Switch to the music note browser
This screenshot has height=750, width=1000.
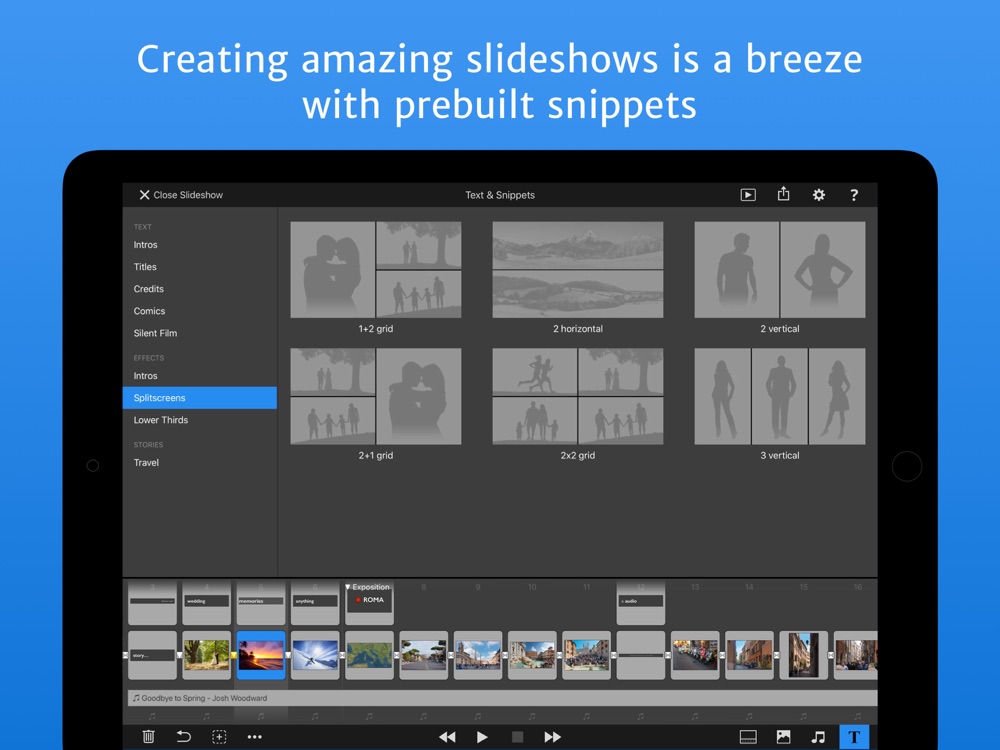point(818,737)
